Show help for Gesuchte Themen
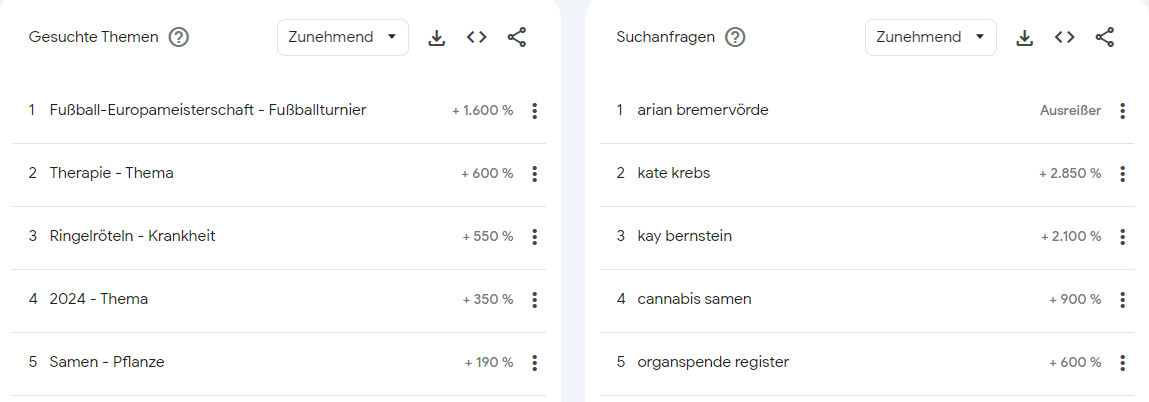Screen dimensions: 1149x402 click(179, 37)
